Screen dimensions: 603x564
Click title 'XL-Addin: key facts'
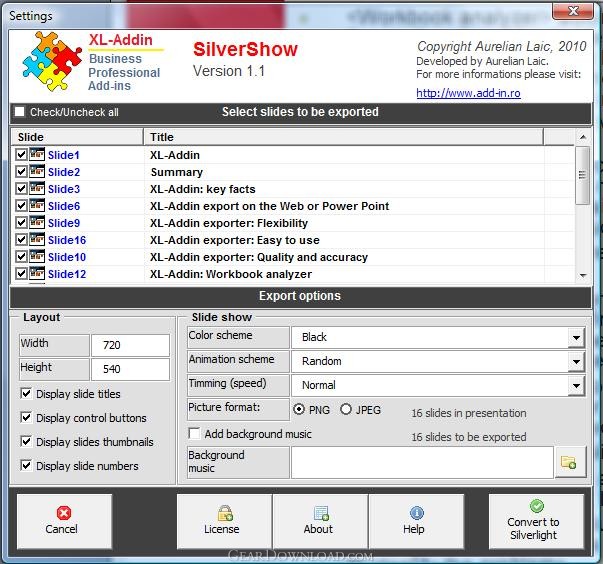(x=203, y=189)
